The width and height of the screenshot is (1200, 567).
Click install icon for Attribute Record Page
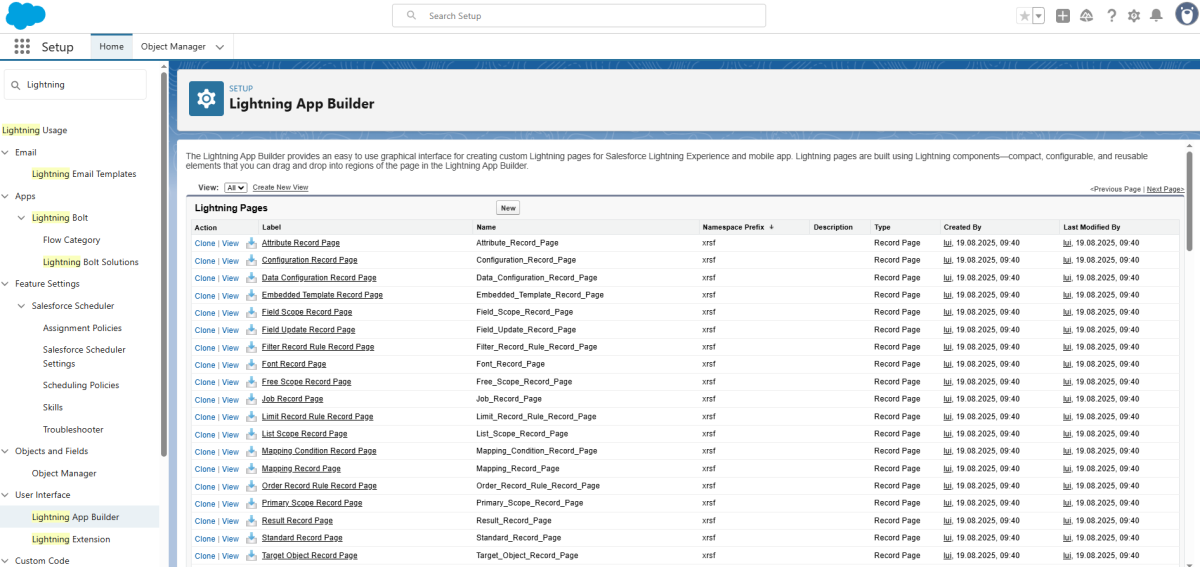[x=251, y=243]
